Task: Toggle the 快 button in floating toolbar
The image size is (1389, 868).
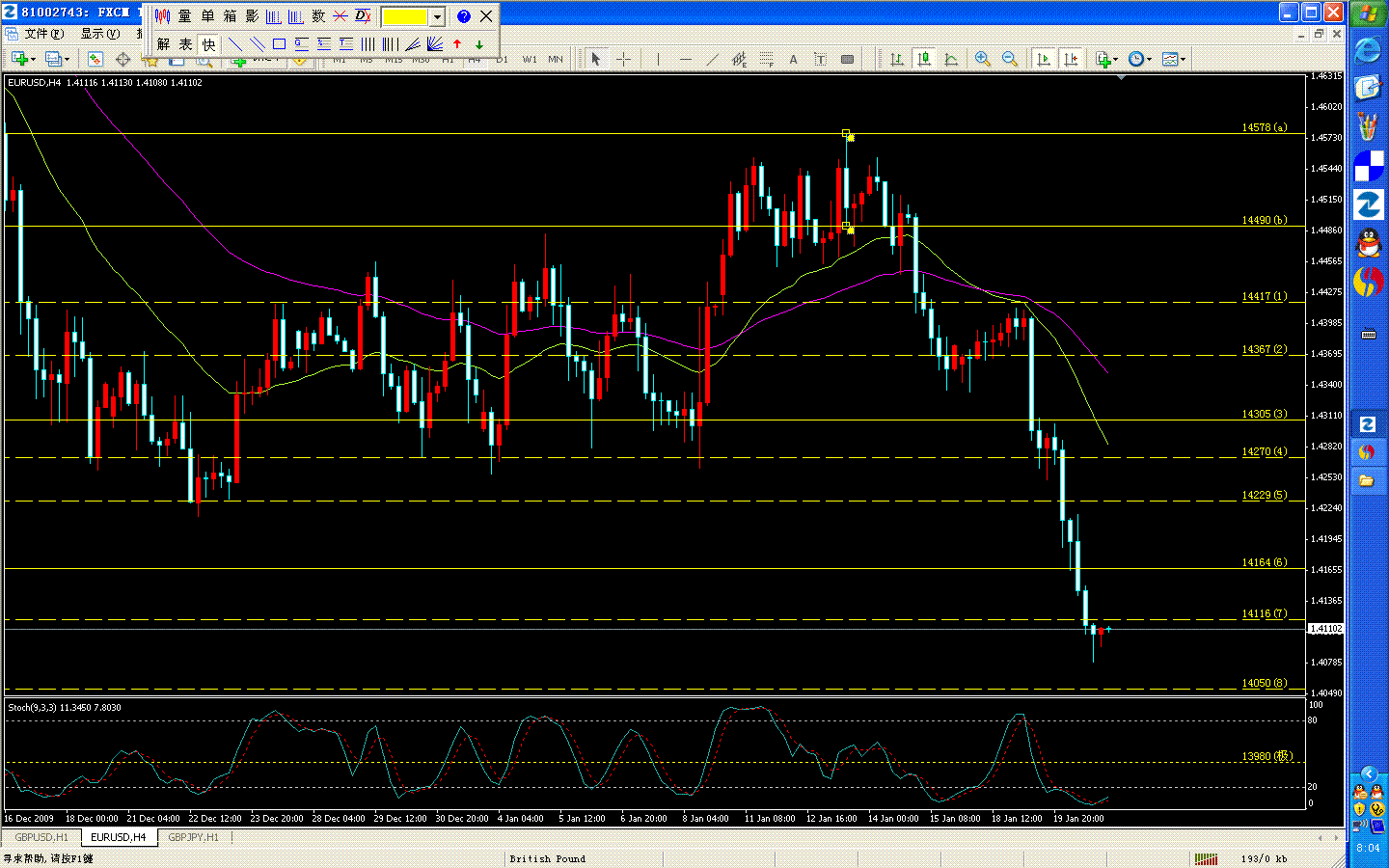Action: (x=208, y=44)
